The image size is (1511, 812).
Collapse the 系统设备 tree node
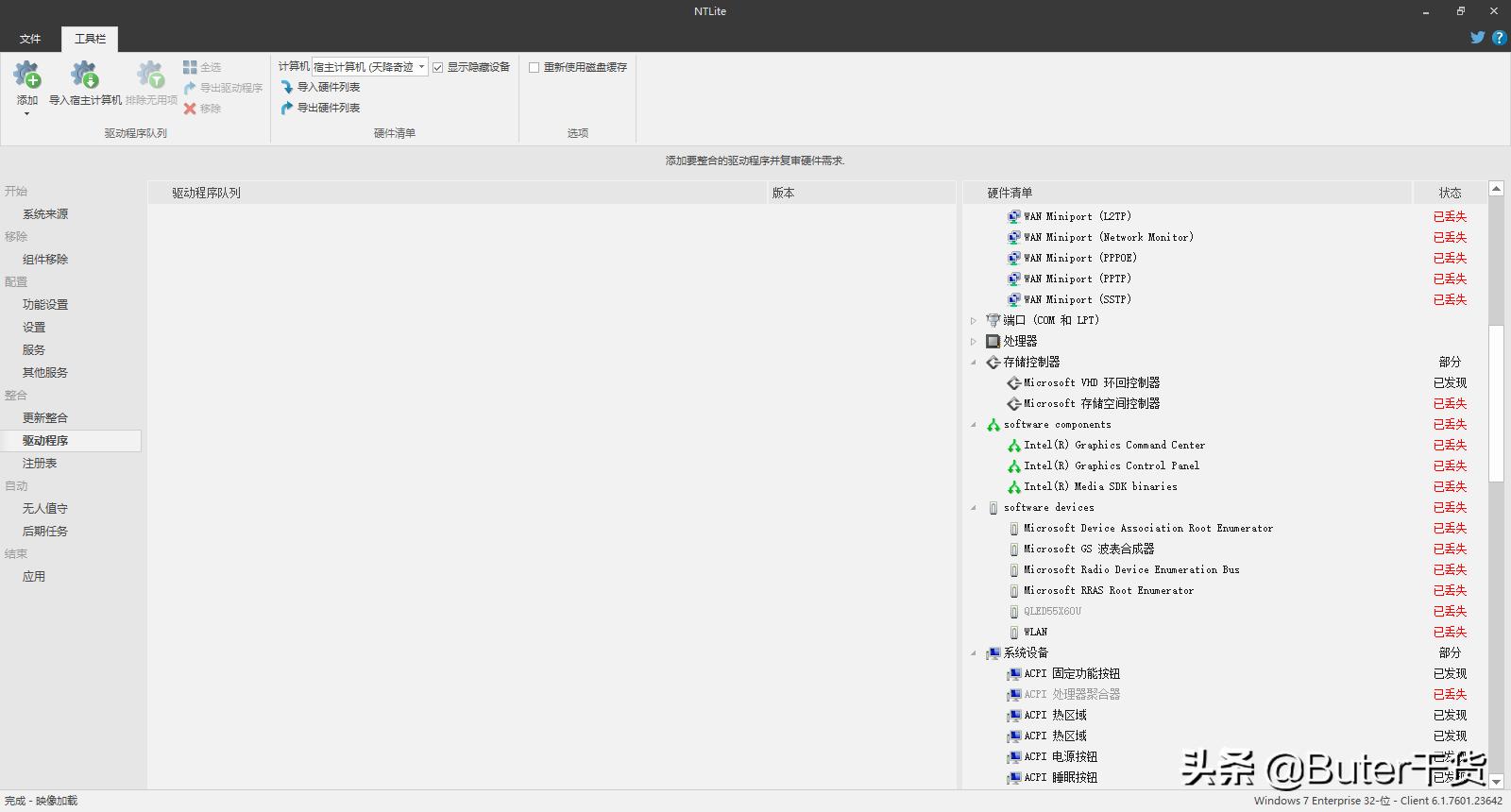(974, 652)
